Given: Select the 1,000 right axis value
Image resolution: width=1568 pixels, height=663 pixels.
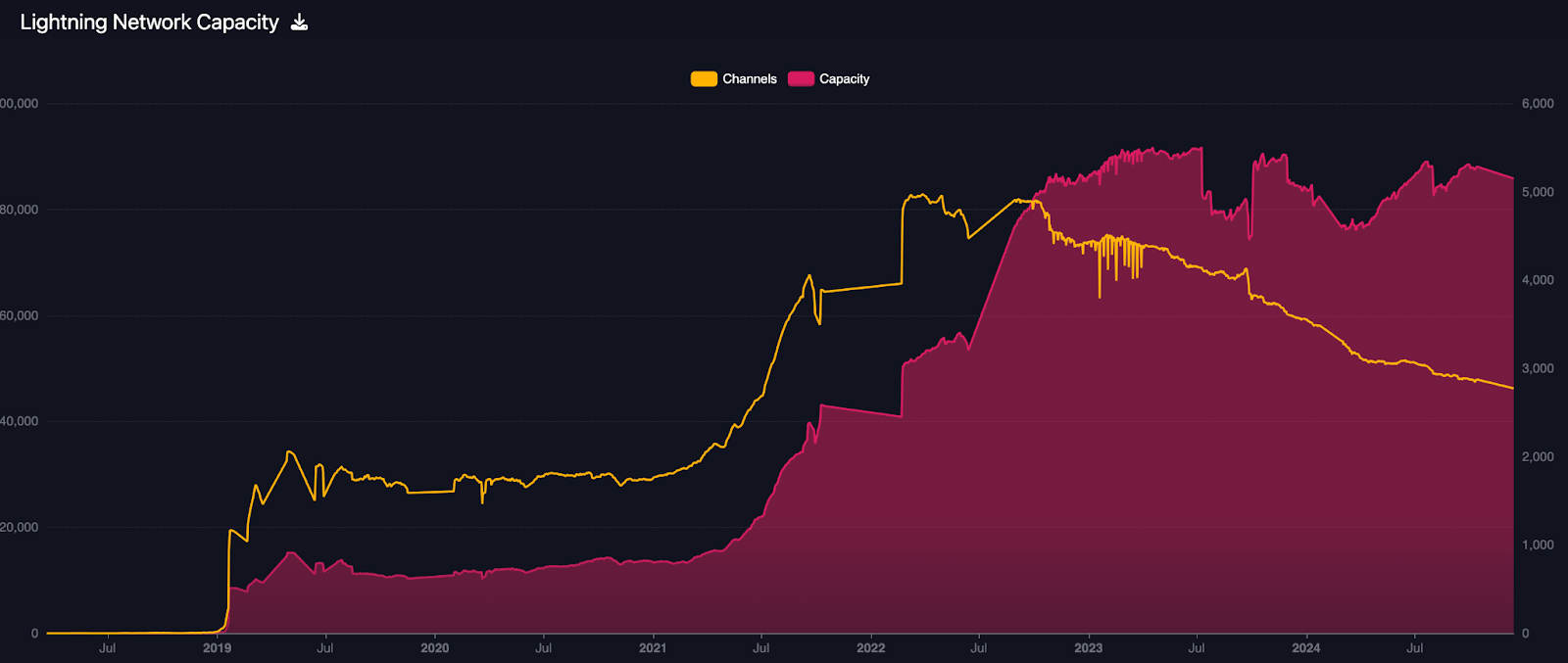Looking at the screenshot, I should (1537, 545).
